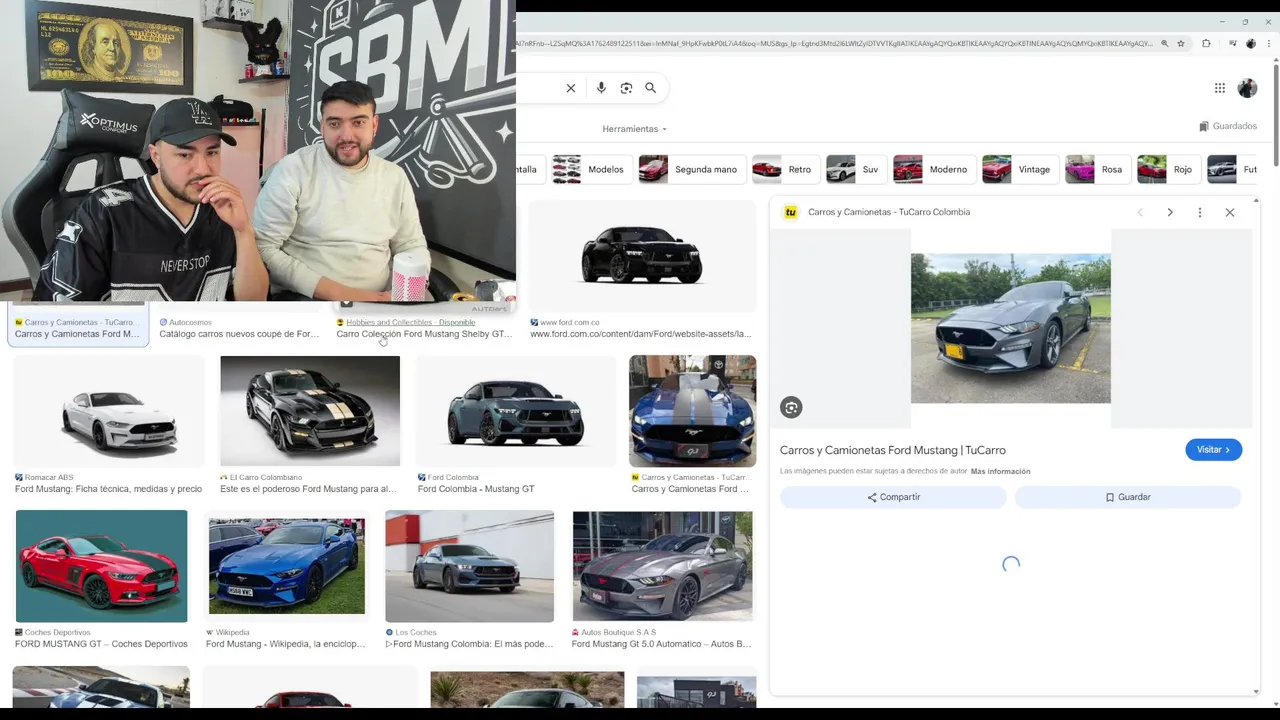Open the gray Mustang preview image

[x=1010, y=328]
